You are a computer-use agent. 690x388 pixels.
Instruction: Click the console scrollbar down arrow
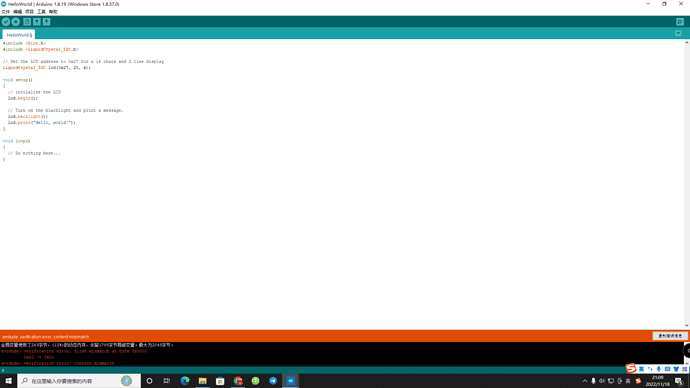tap(687, 364)
